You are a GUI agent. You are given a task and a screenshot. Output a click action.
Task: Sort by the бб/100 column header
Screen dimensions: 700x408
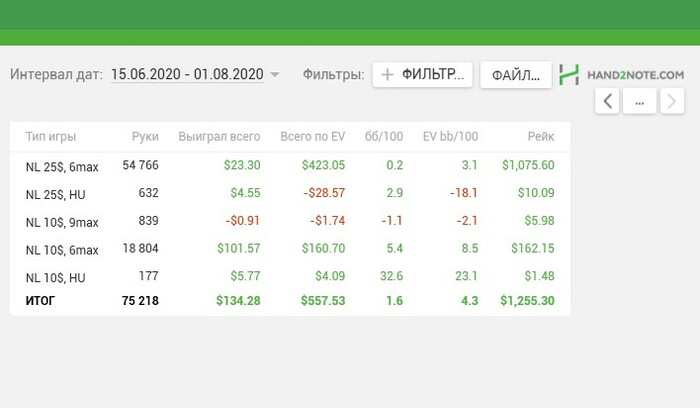click(385, 136)
